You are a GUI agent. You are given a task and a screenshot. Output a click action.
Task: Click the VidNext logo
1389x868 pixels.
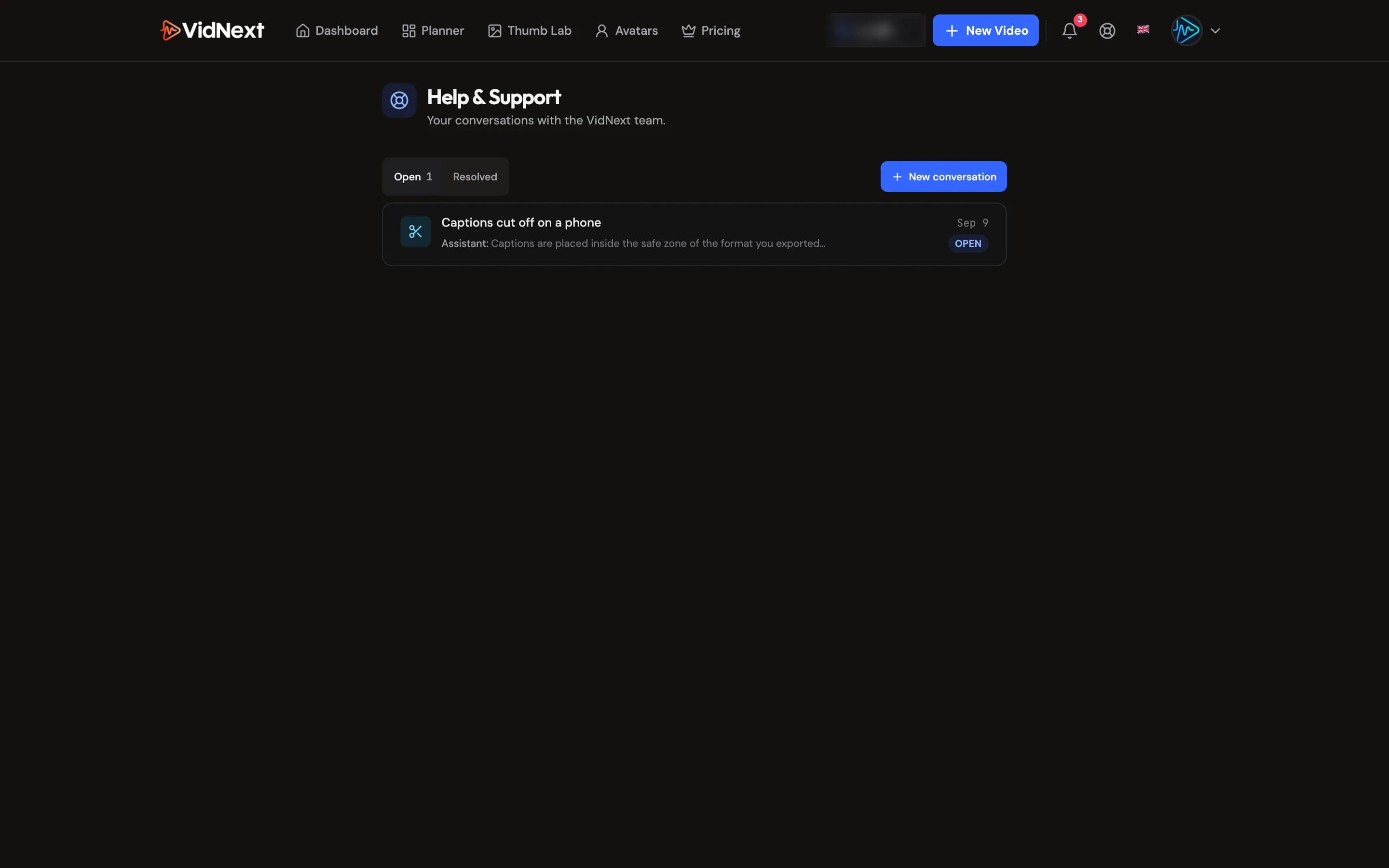click(212, 30)
